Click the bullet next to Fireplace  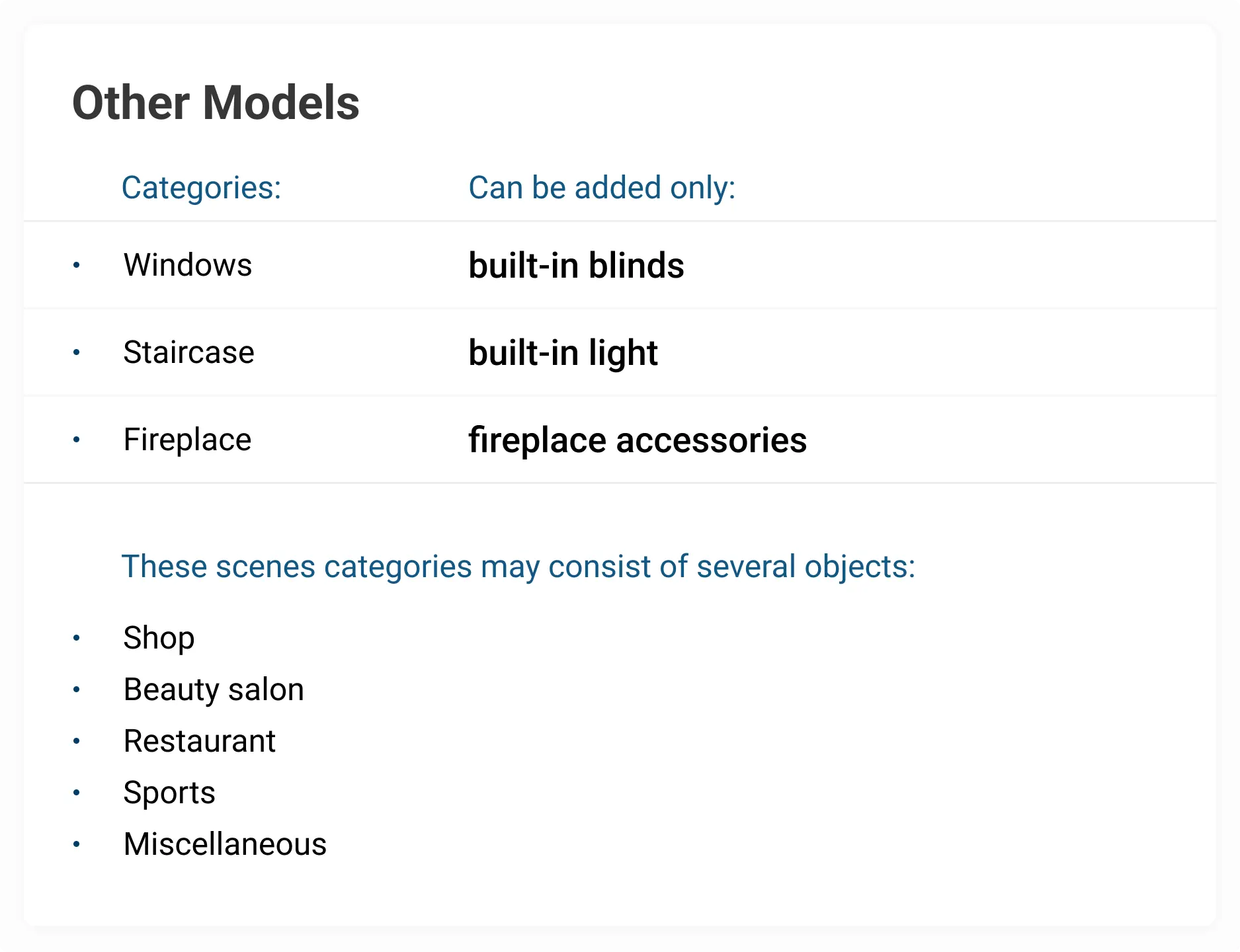77,440
